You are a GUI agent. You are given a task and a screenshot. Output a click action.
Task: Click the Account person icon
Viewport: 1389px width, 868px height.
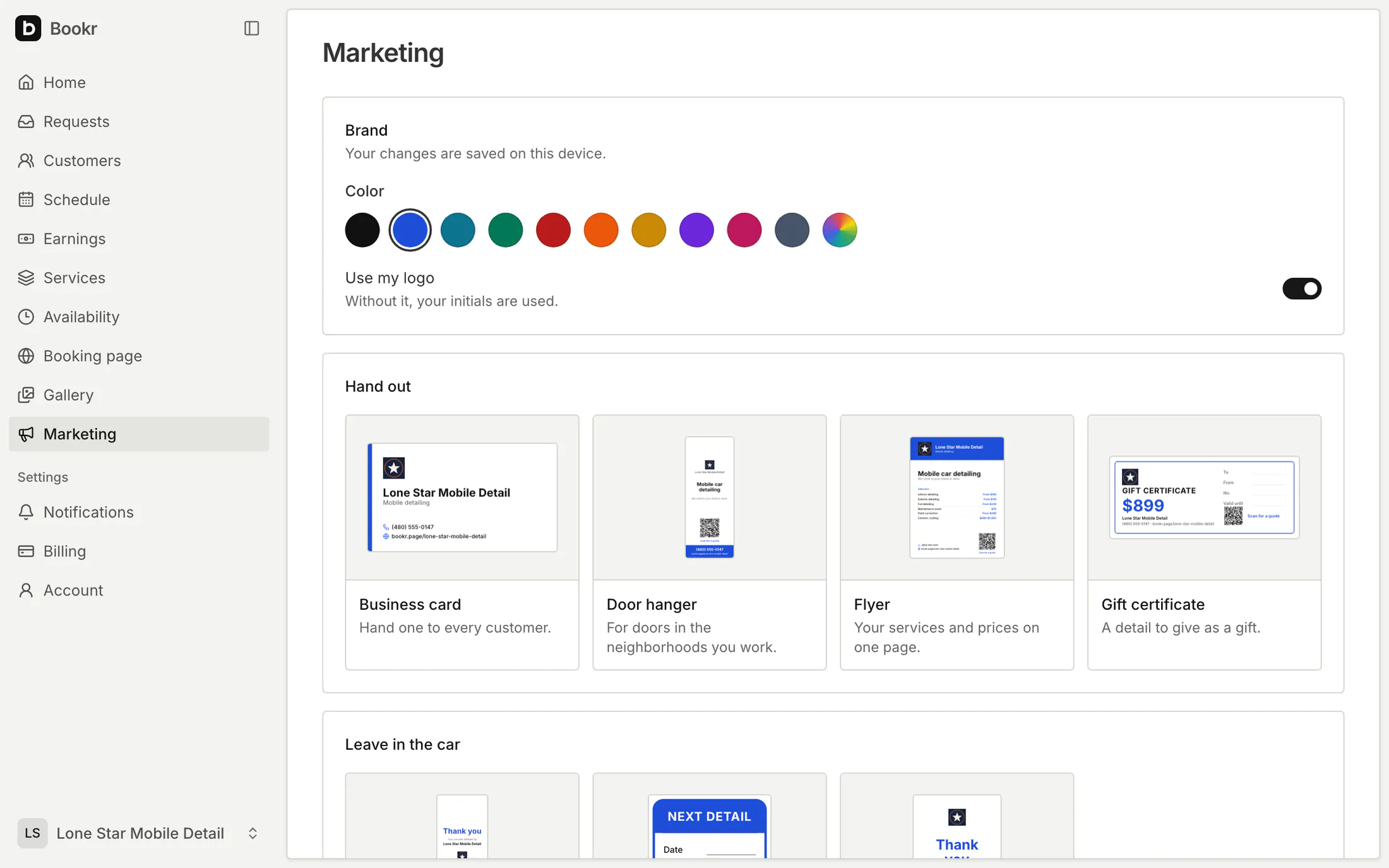[x=26, y=590]
